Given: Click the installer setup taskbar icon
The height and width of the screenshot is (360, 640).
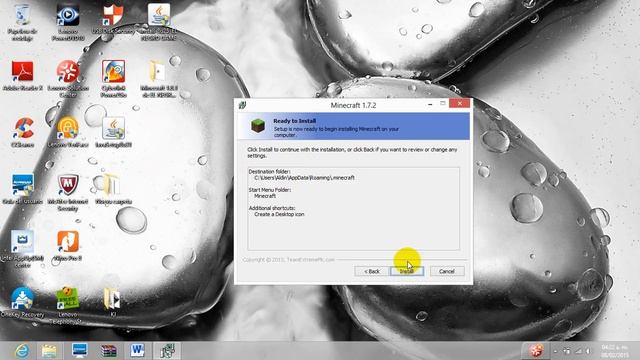Looking at the screenshot, I should (x=167, y=351).
